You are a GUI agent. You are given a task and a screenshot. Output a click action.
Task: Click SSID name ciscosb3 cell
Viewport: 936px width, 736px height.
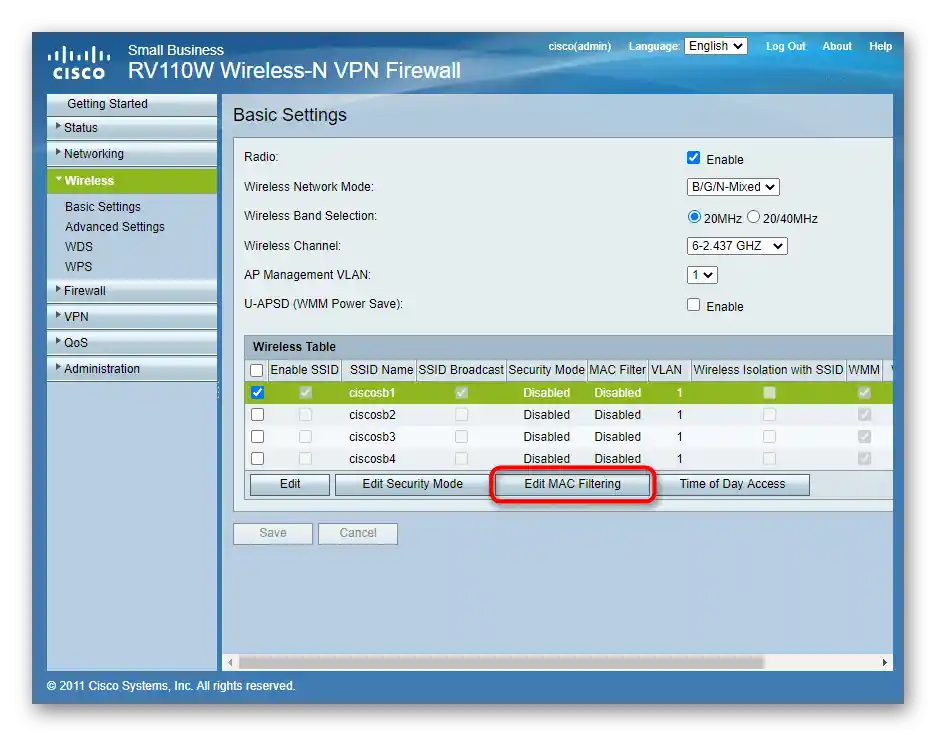372,437
